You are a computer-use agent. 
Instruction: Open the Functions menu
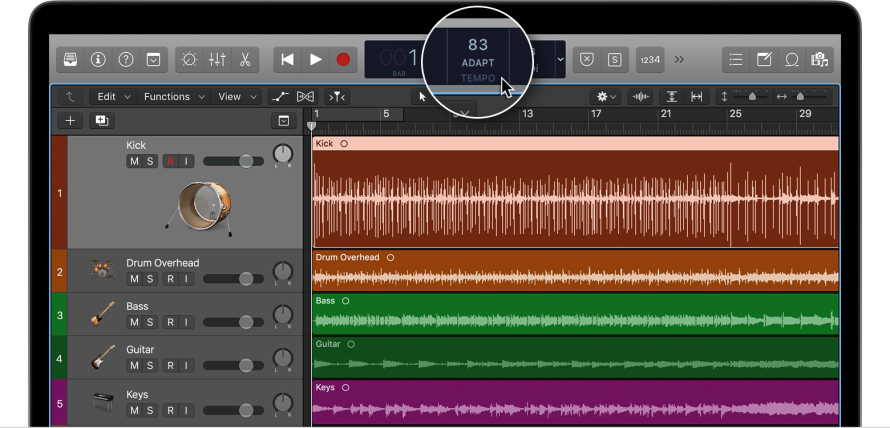tap(174, 97)
